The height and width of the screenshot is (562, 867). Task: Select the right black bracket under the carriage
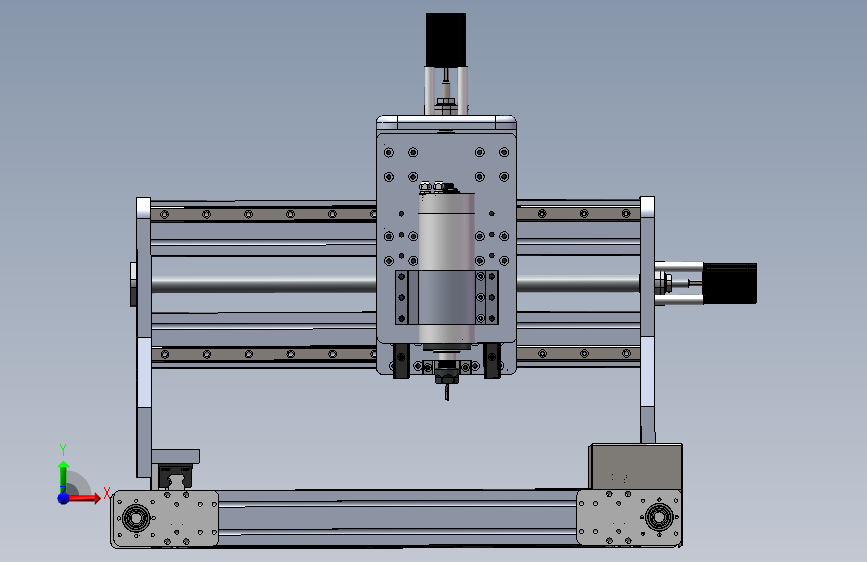pyautogui.click(x=492, y=361)
